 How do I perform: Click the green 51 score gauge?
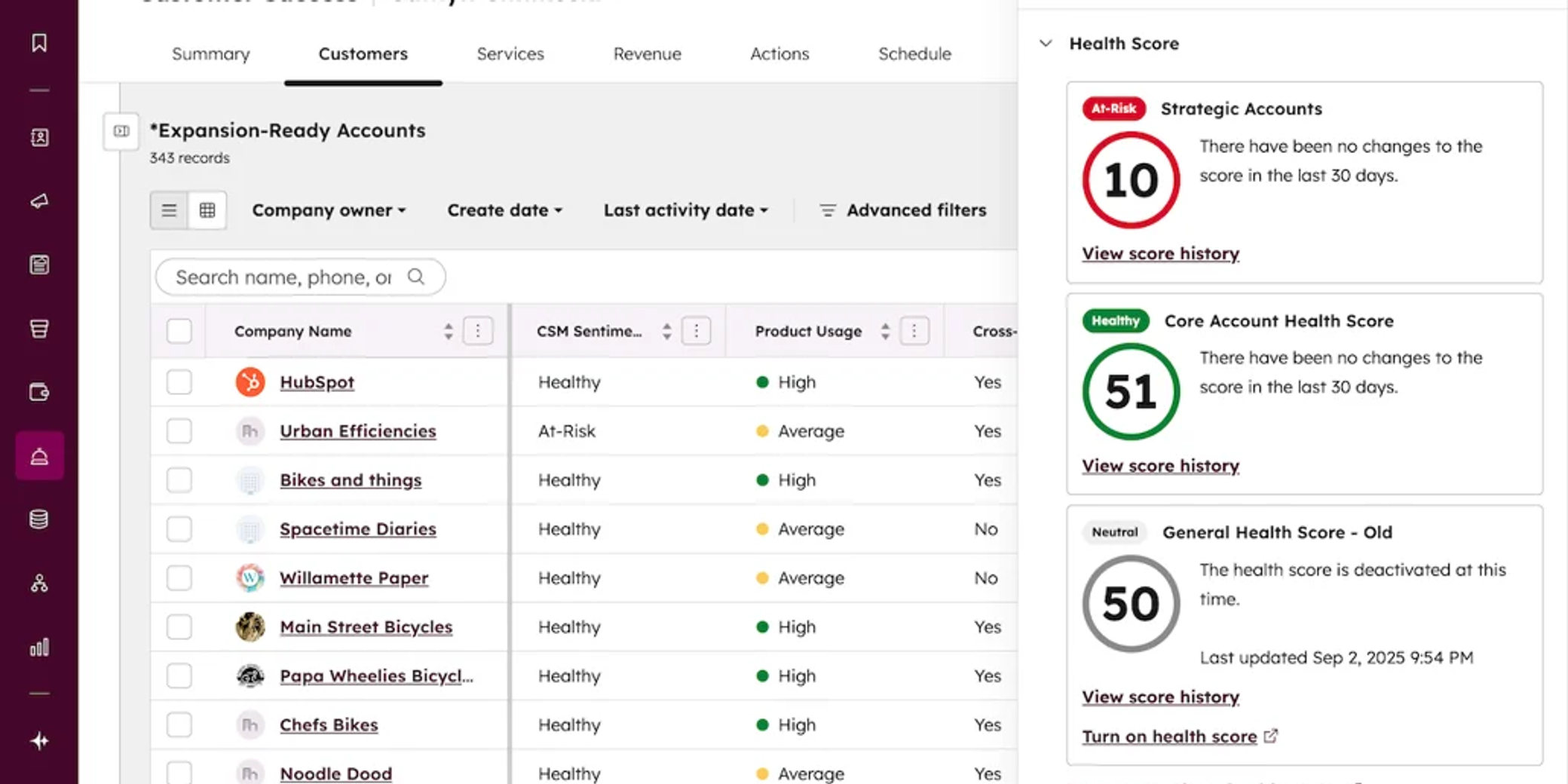tap(1131, 392)
